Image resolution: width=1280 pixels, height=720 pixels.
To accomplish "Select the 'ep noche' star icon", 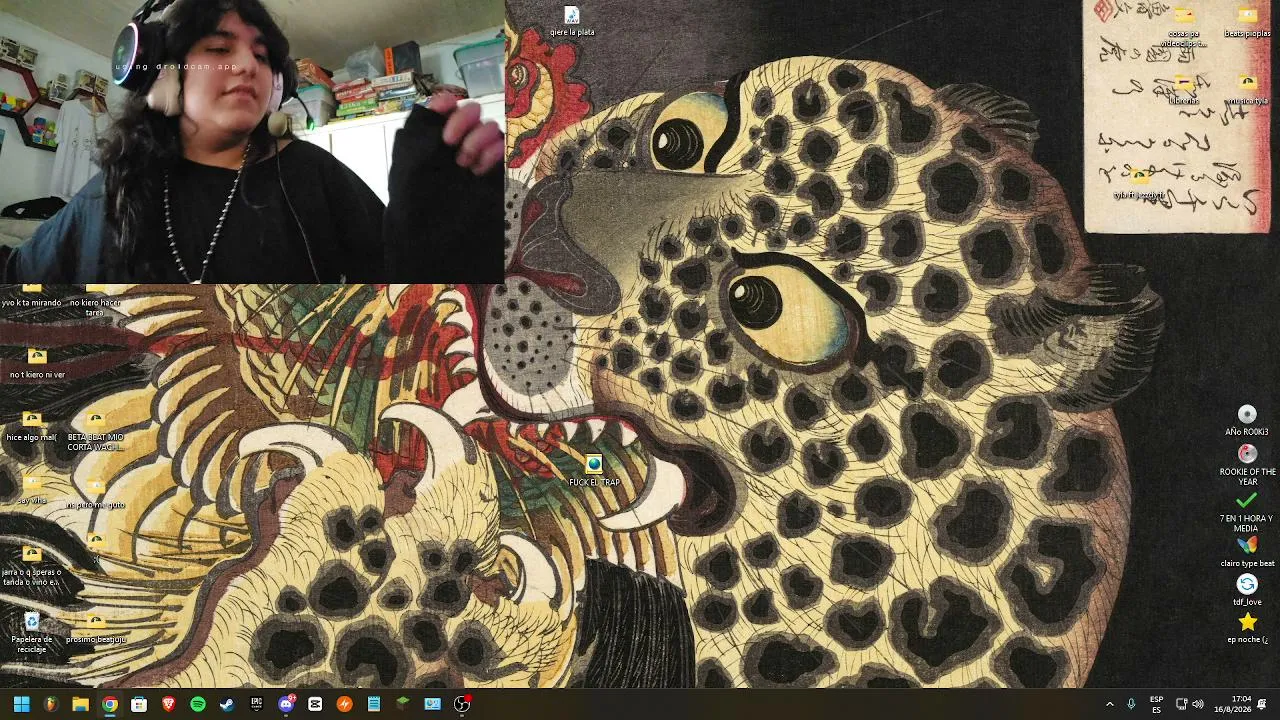I will (1247, 628).
